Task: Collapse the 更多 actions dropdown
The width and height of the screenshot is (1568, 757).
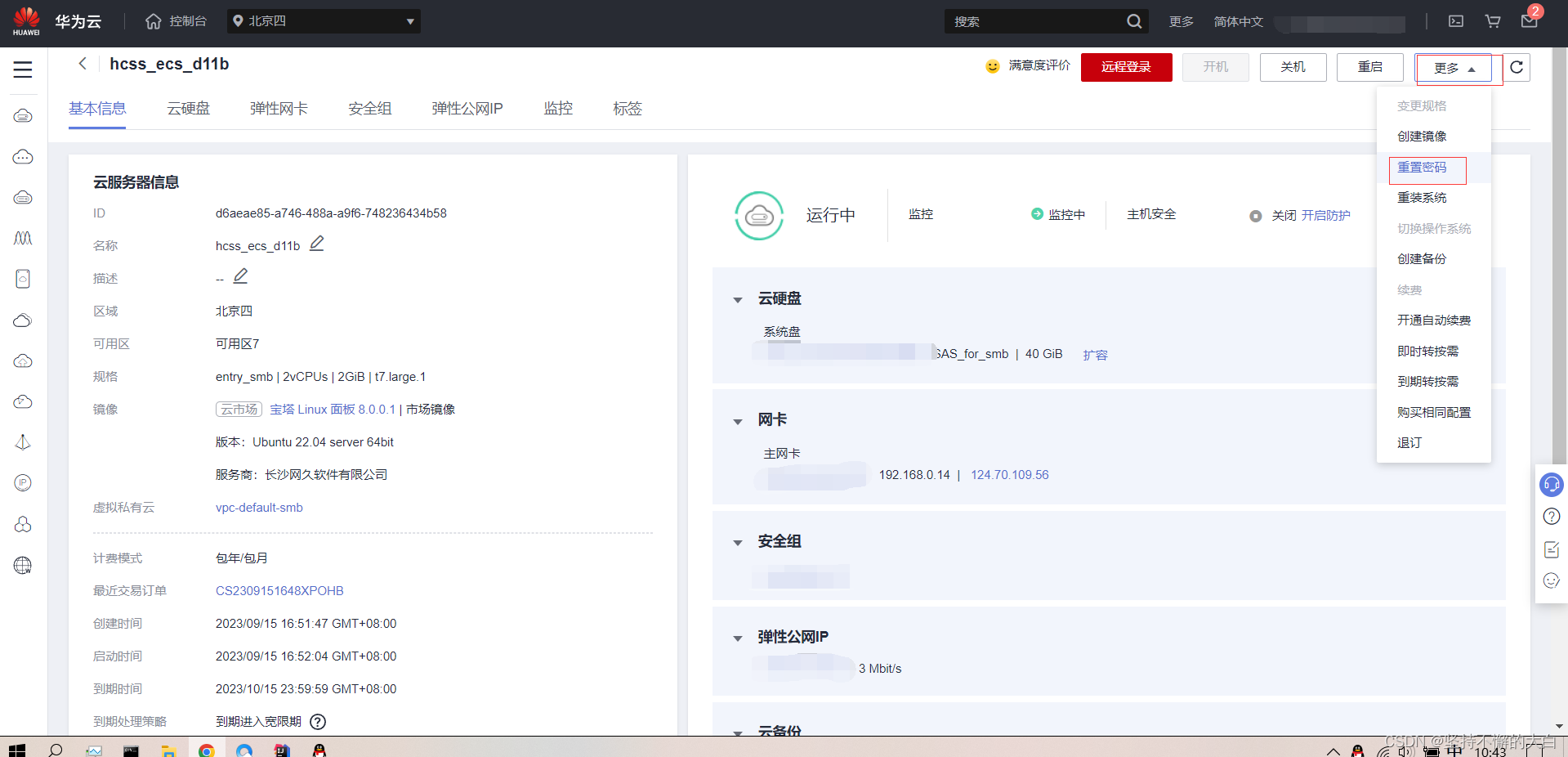Action: click(1454, 68)
